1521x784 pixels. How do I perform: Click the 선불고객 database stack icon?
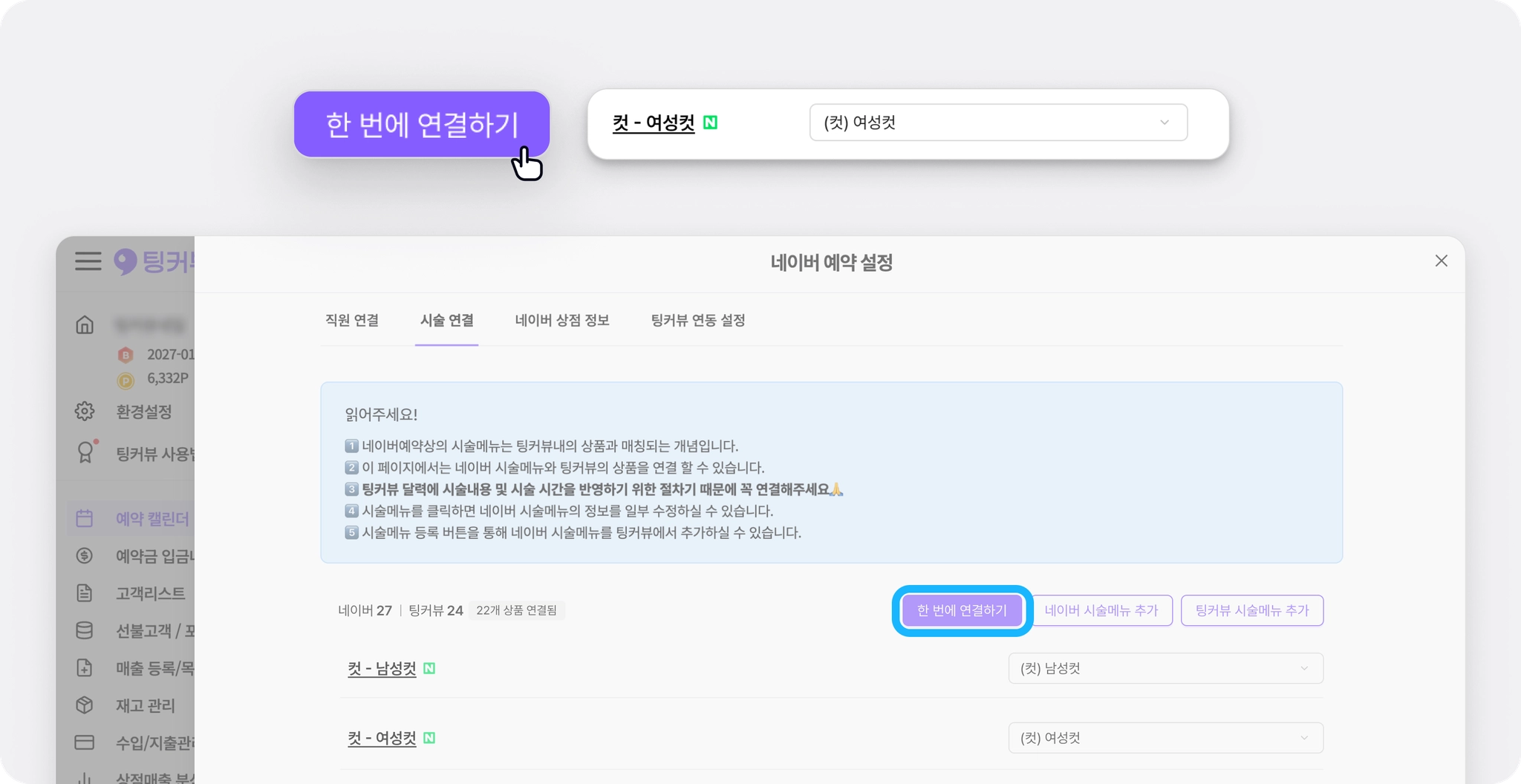click(85, 630)
